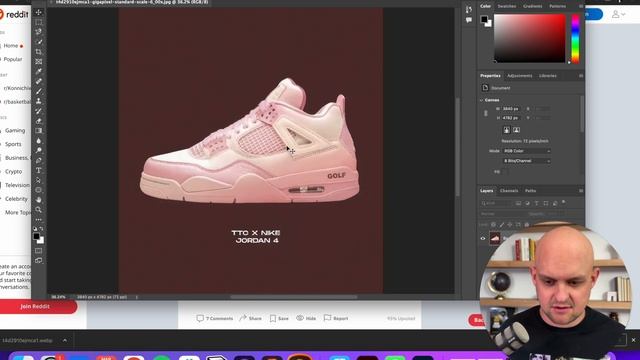Toggle shape layer filter in Layers panel
Viewport: 640px width, 360px height.
point(546,203)
